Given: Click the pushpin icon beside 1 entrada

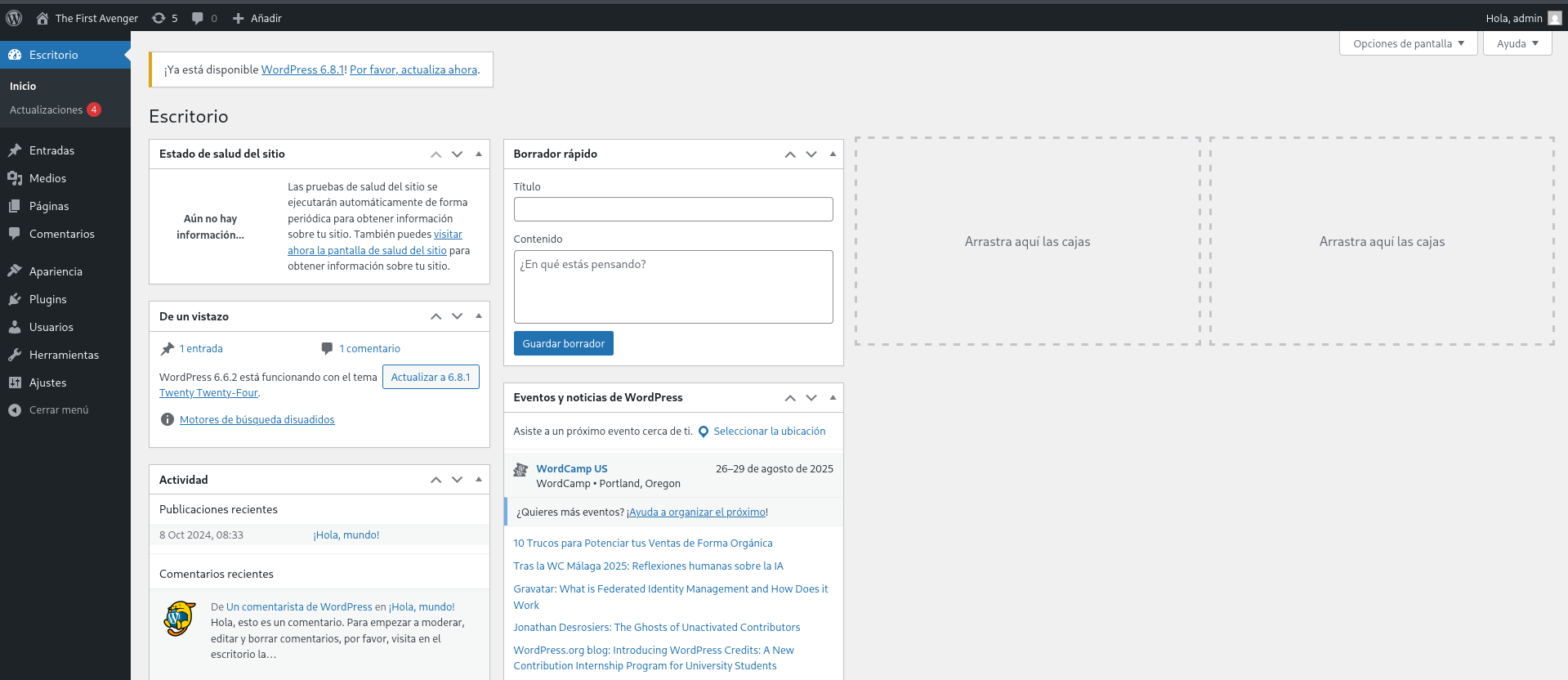Looking at the screenshot, I should pyautogui.click(x=167, y=349).
